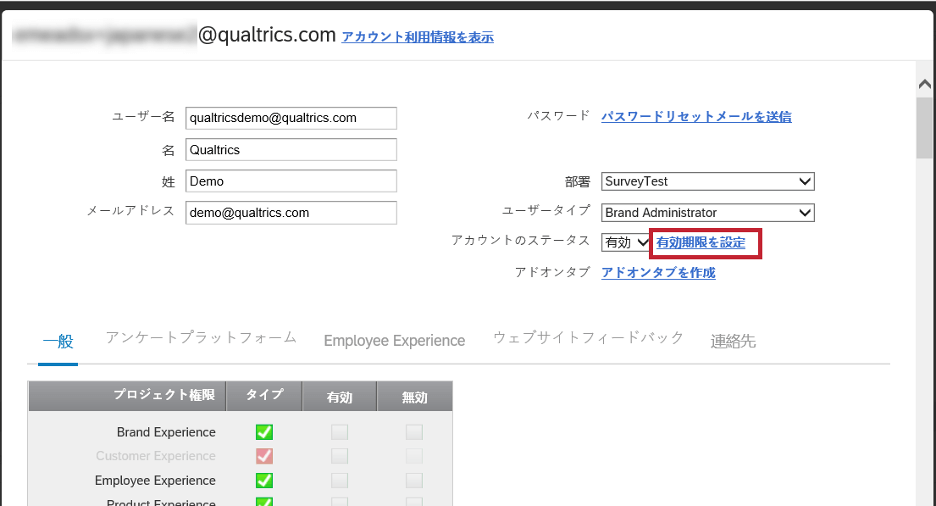The height and width of the screenshot is (506, 936).
Task: Open the ユーザータイプ Brand Administrator dropdown
Action: coord(707,212)
